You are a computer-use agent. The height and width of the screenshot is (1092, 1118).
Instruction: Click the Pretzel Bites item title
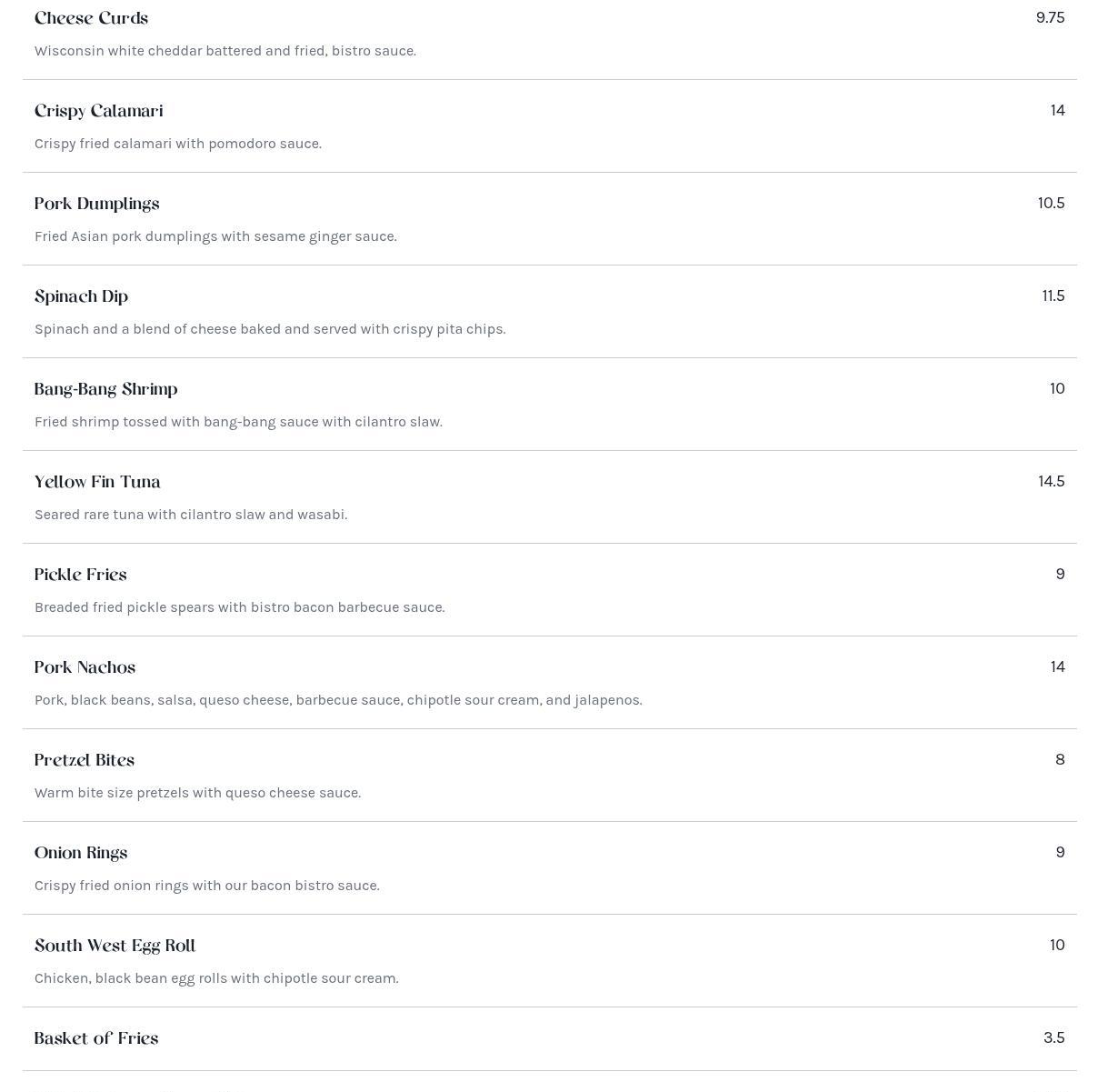84,761
